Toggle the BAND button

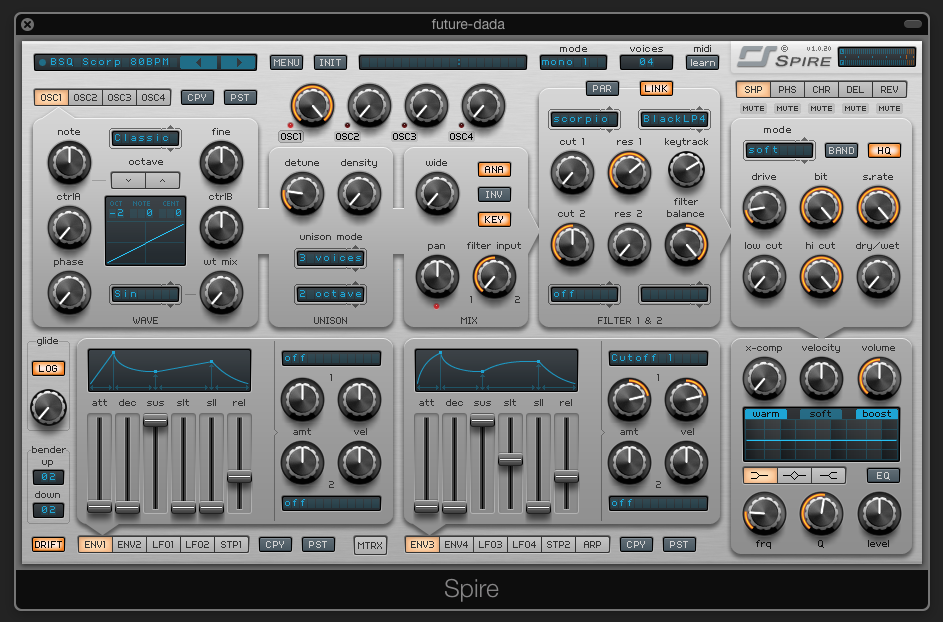point(841,150)
